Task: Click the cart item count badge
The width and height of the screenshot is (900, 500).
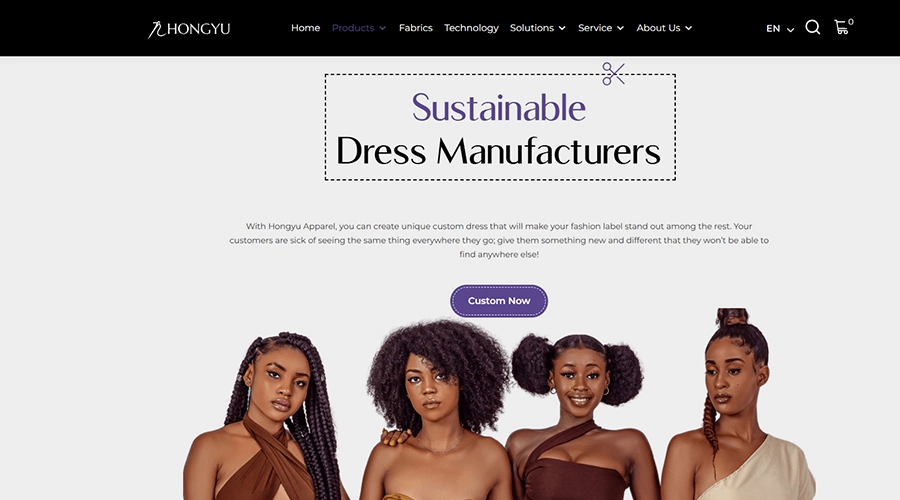Action: click(851, 22)
